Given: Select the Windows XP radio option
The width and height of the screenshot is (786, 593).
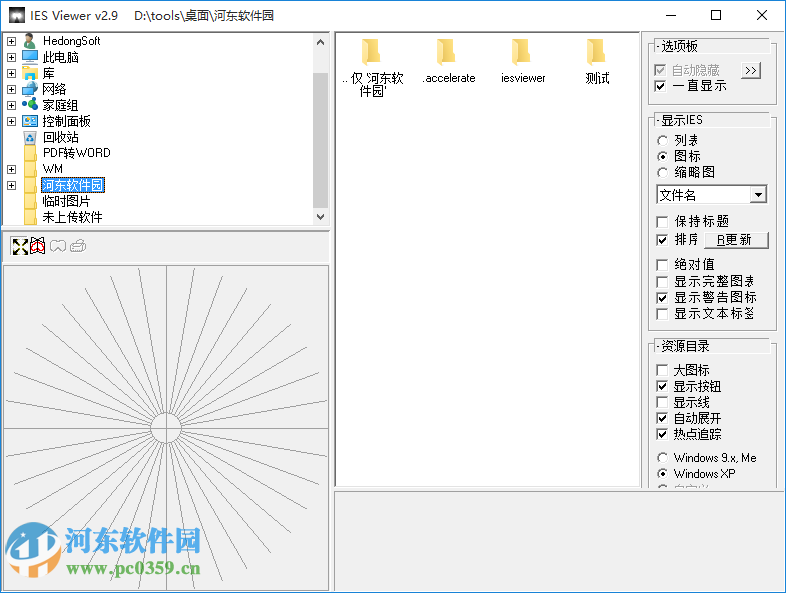Looking at the screenshot, I should click(x=663, y=474).
